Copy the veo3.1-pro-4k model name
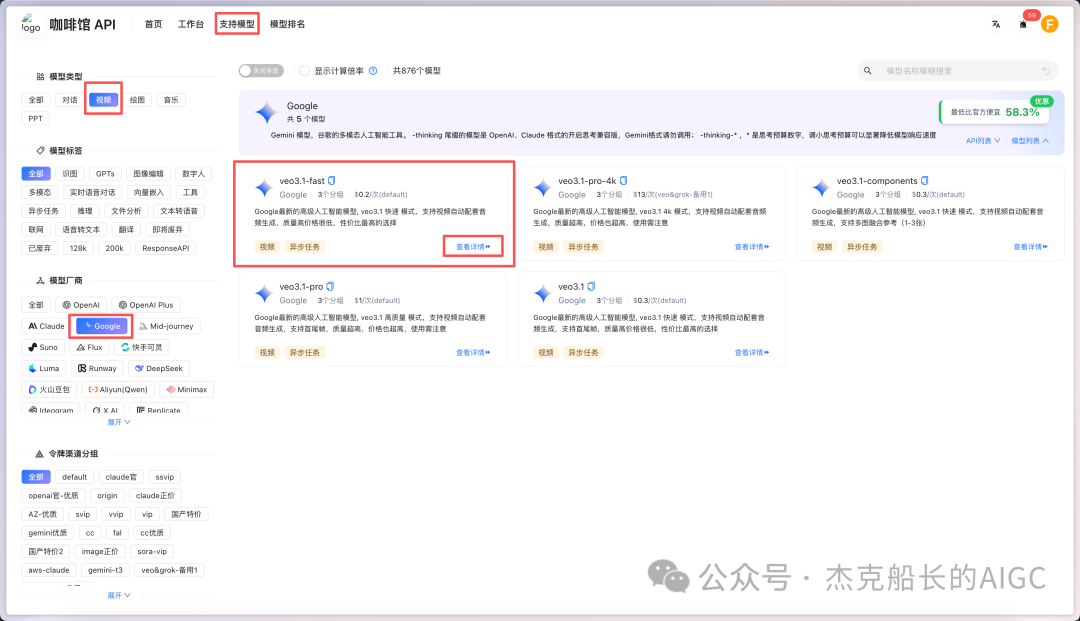The image size is (1080, 621). click(x=623, y=180)
